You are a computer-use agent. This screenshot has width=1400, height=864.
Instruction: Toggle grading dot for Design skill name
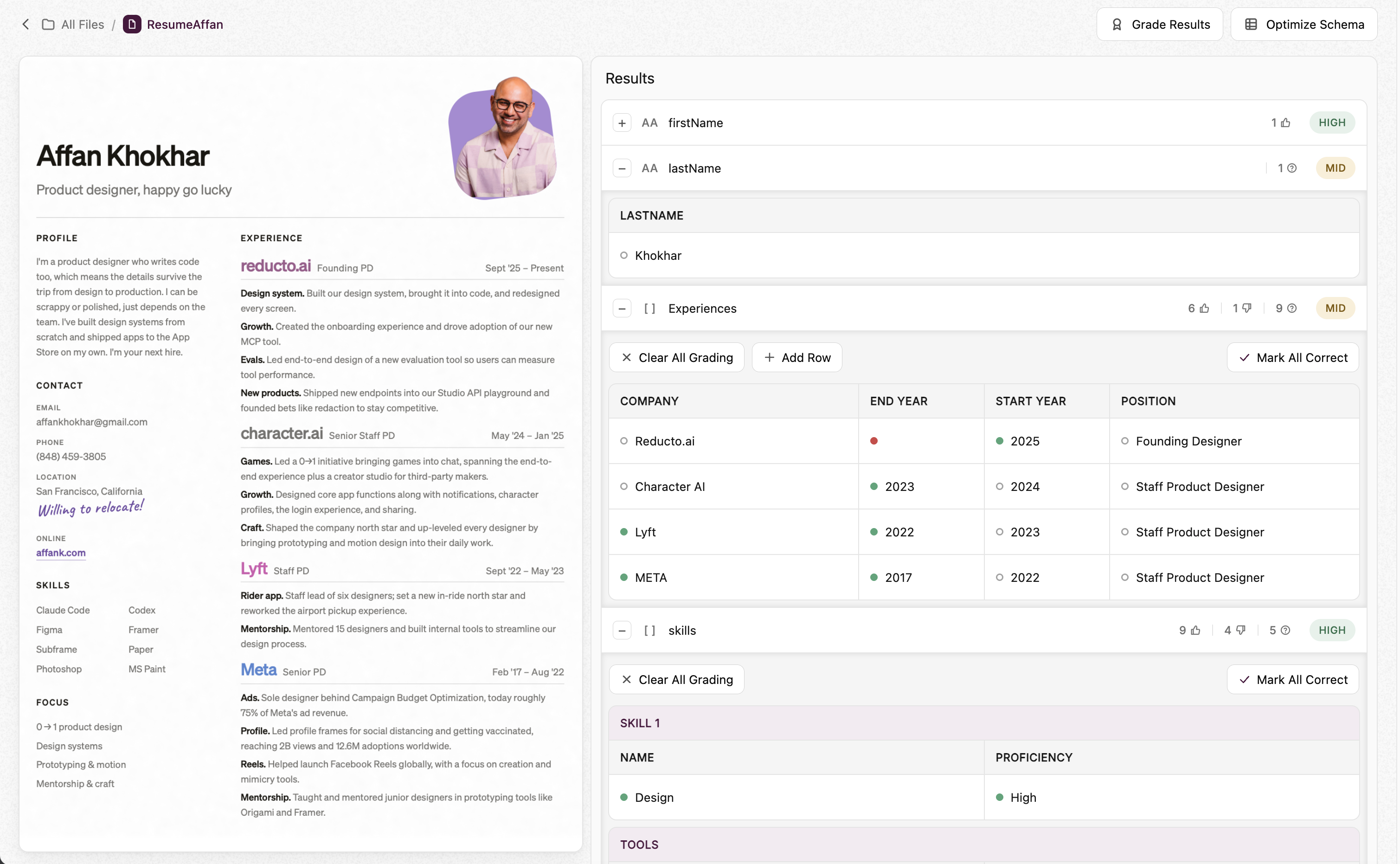(x=624, y=797)
